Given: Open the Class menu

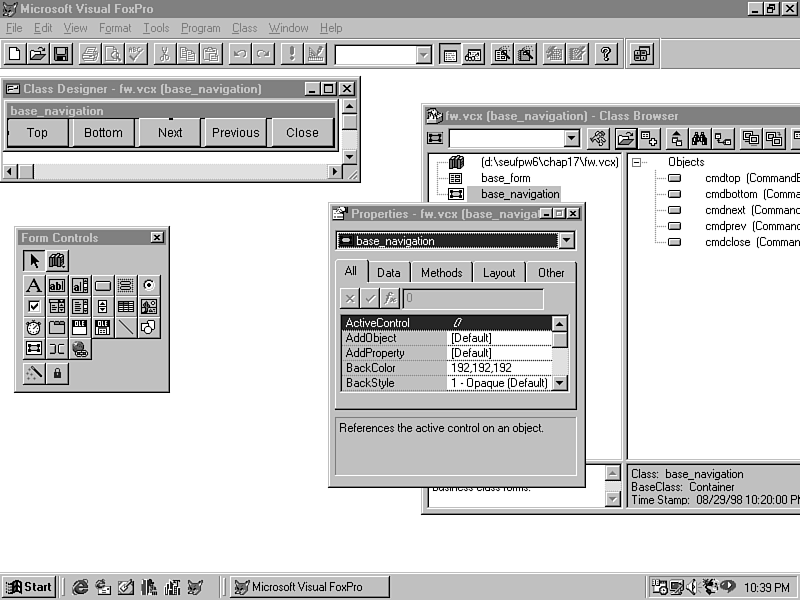Looking at the screenshot, I should (244, 28).
